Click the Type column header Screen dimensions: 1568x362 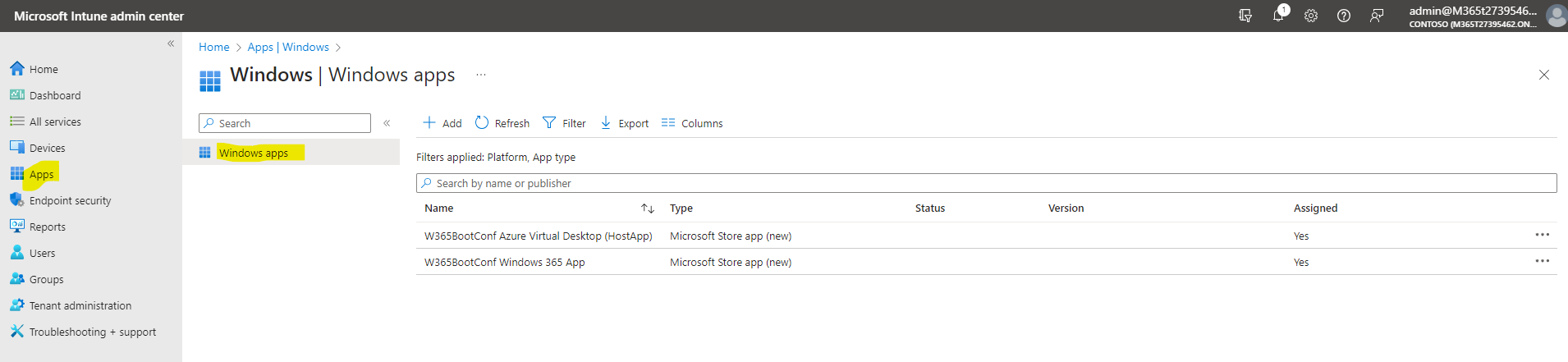(681, 208)
